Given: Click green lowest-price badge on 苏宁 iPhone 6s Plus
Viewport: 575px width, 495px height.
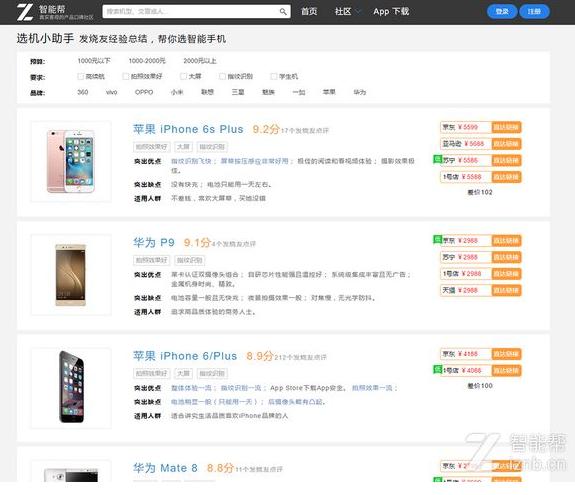Looking at the screenshot, I should click(x=437, y=159).
